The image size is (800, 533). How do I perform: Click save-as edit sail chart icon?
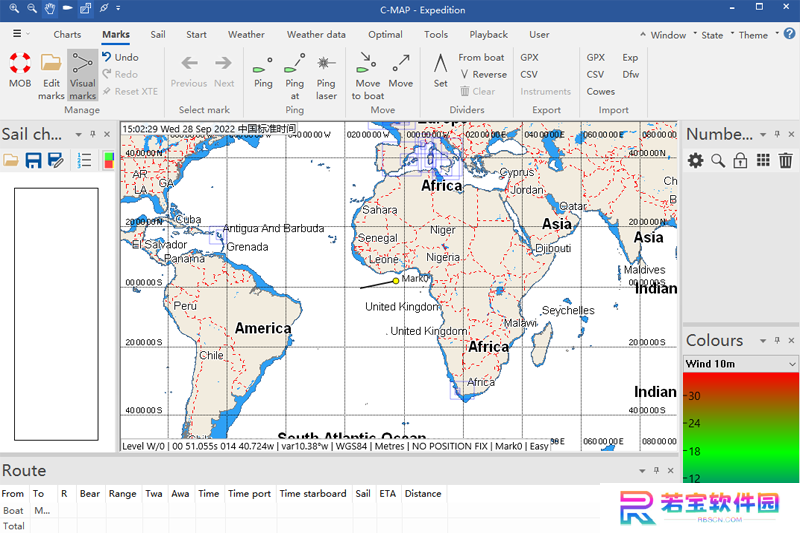(55, 160)
